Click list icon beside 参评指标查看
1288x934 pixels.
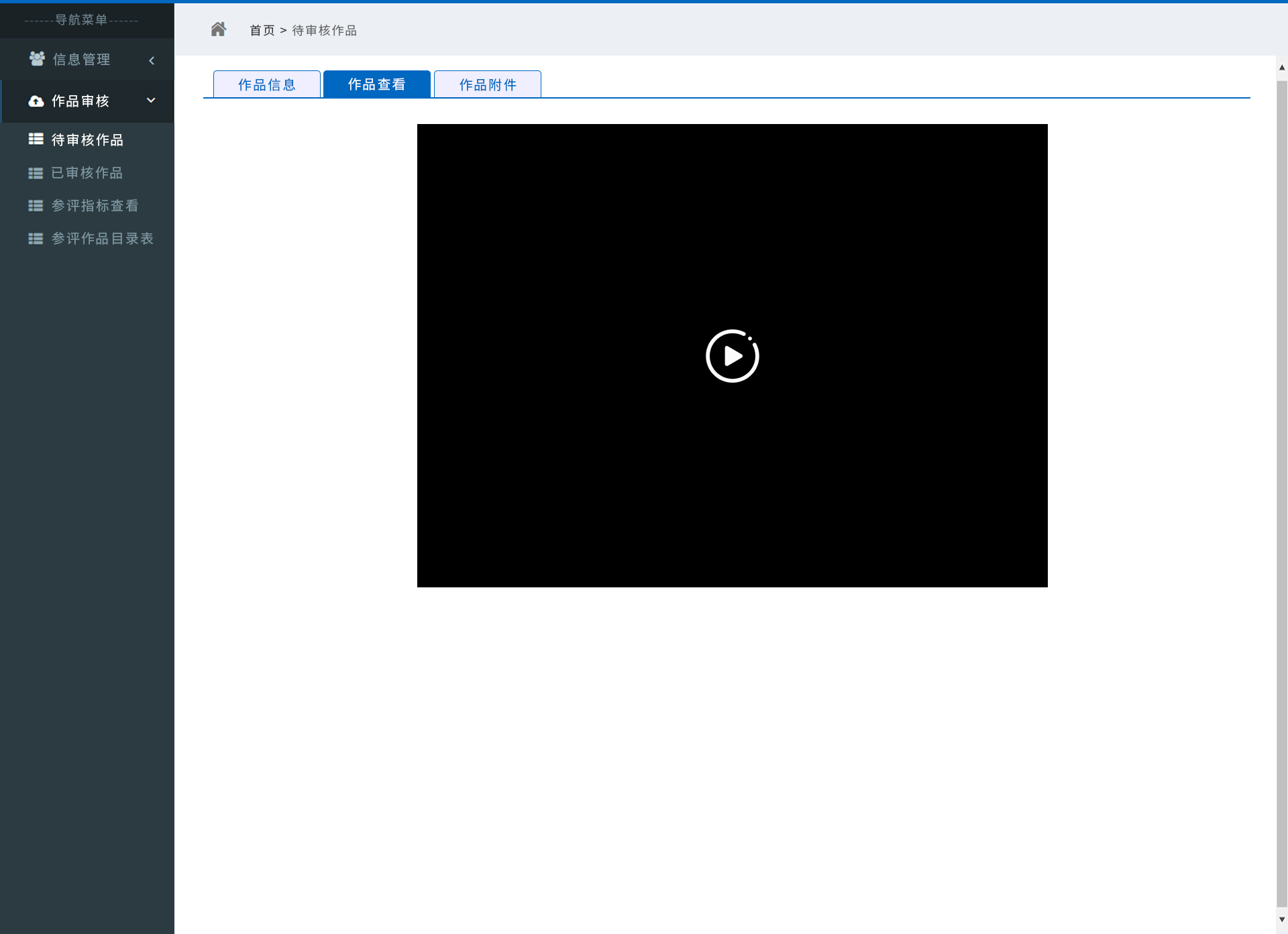click(36, 206)
